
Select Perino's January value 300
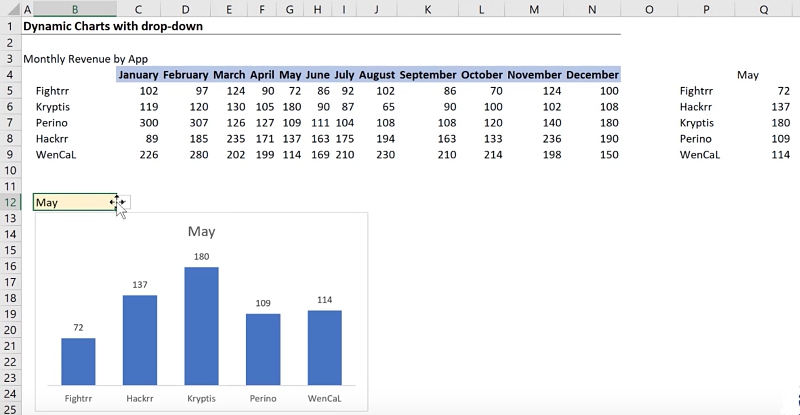148,123
